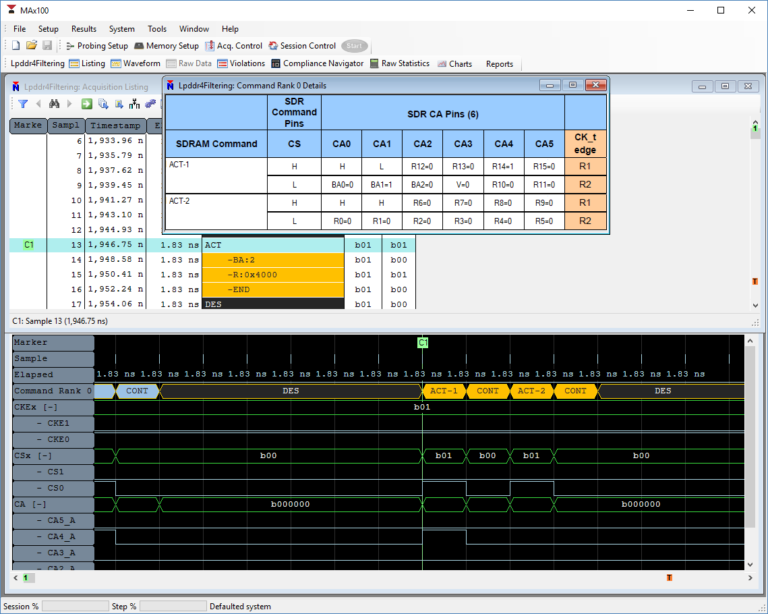Click the listing scrollbar down arrow

[755, 305]
